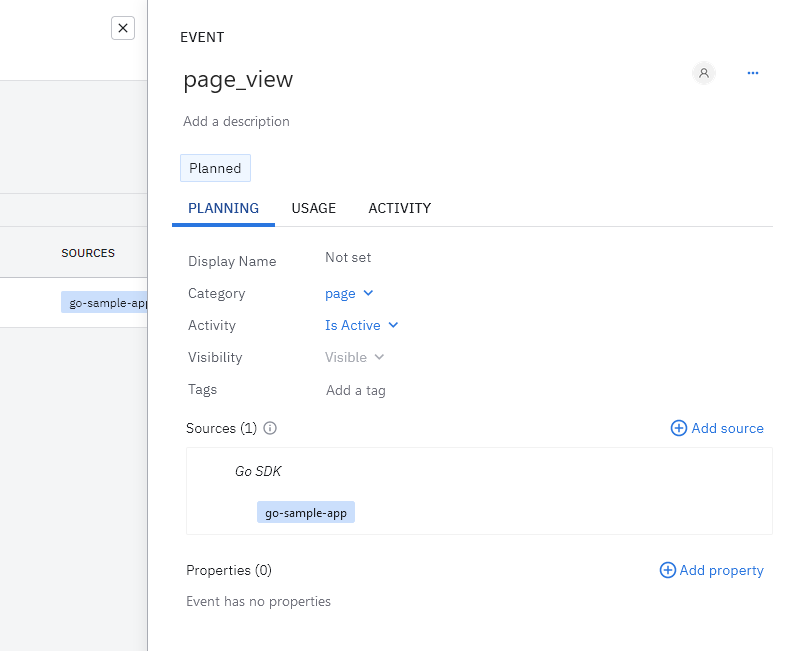This screenshot has width=800, height=651.
Task: Open the ellipsis overflow menu for page_view
Action: [x=753, y=73]
